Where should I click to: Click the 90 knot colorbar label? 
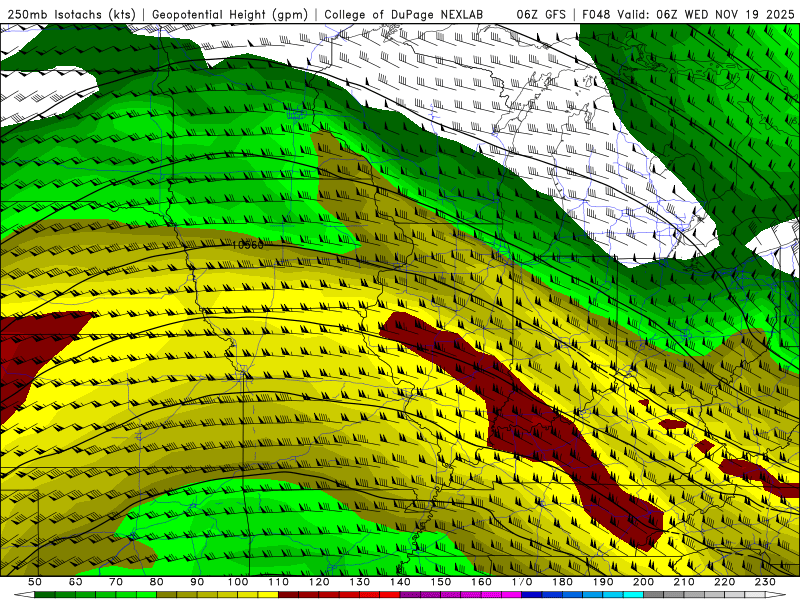click(197, 582)
